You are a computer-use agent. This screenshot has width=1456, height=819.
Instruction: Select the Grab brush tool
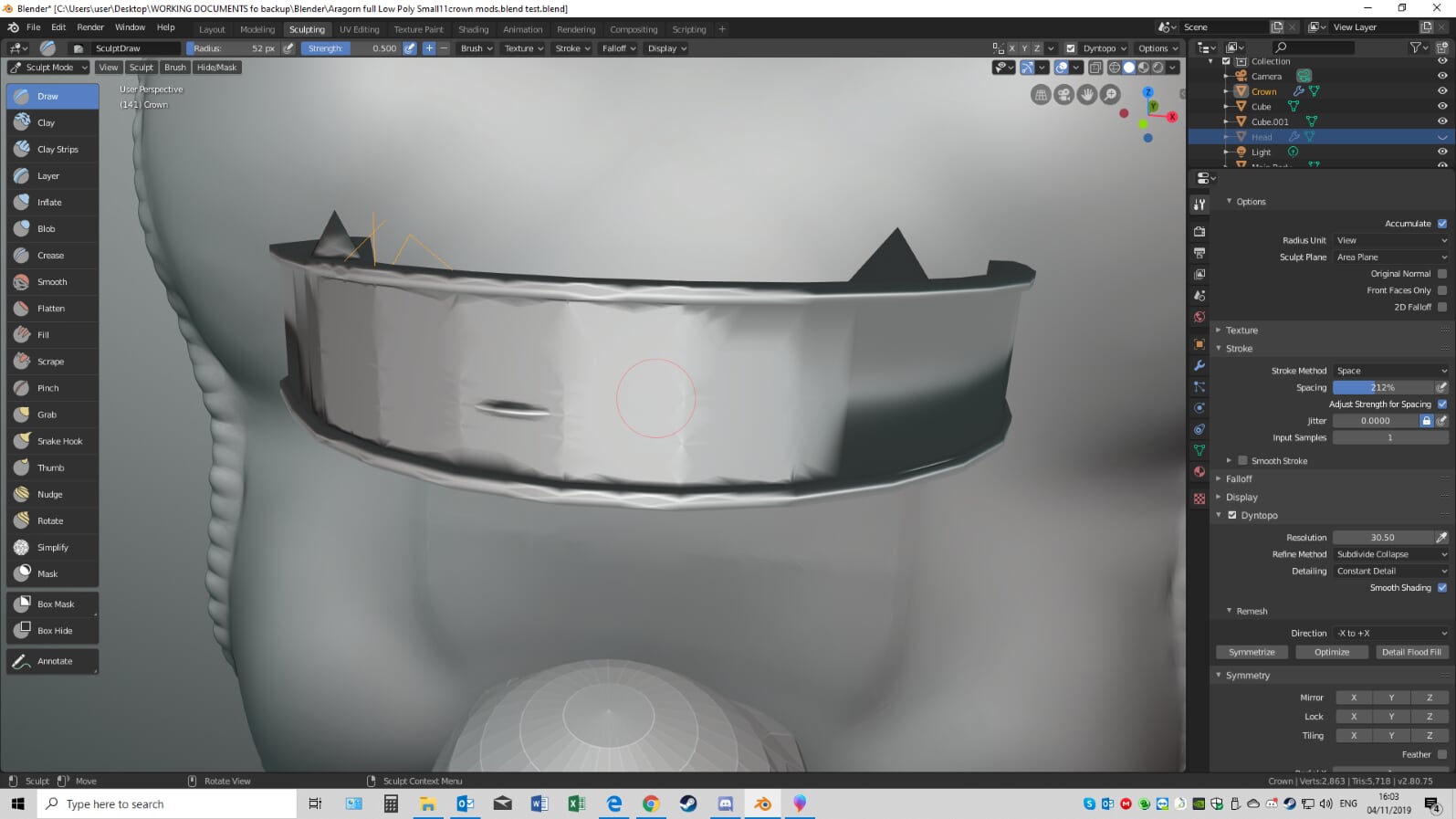click(x=53, y=414)
